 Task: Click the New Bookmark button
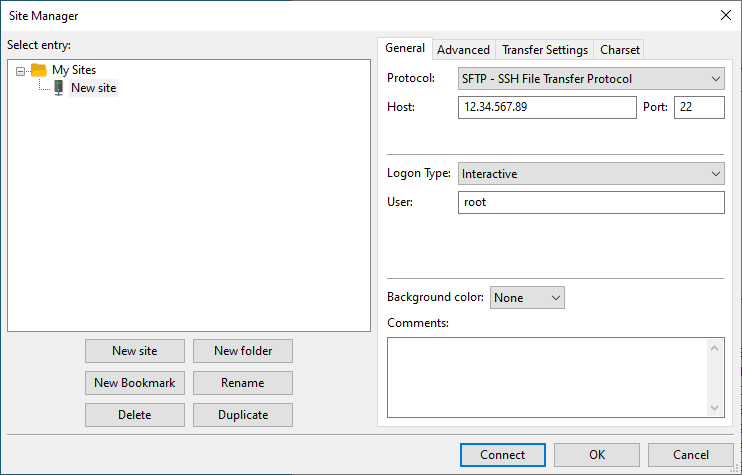coord(135,383)
